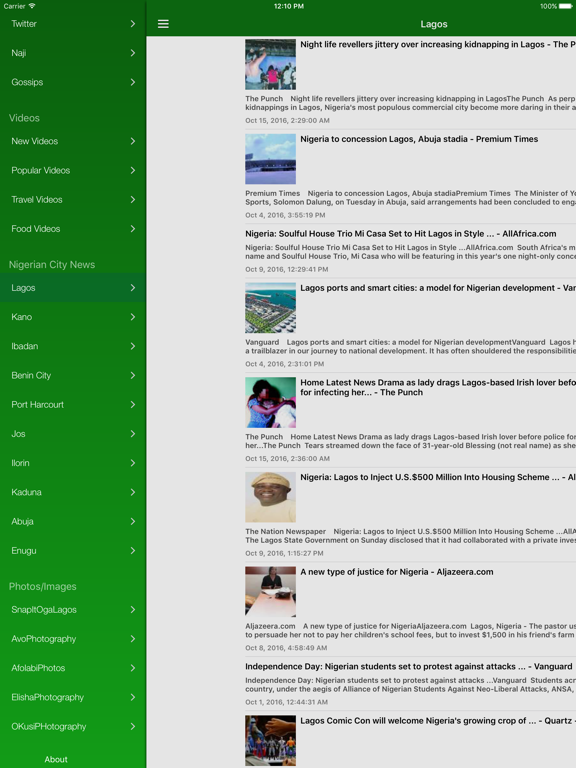
Task: Select Benin City news
Action: click(73, 375)
